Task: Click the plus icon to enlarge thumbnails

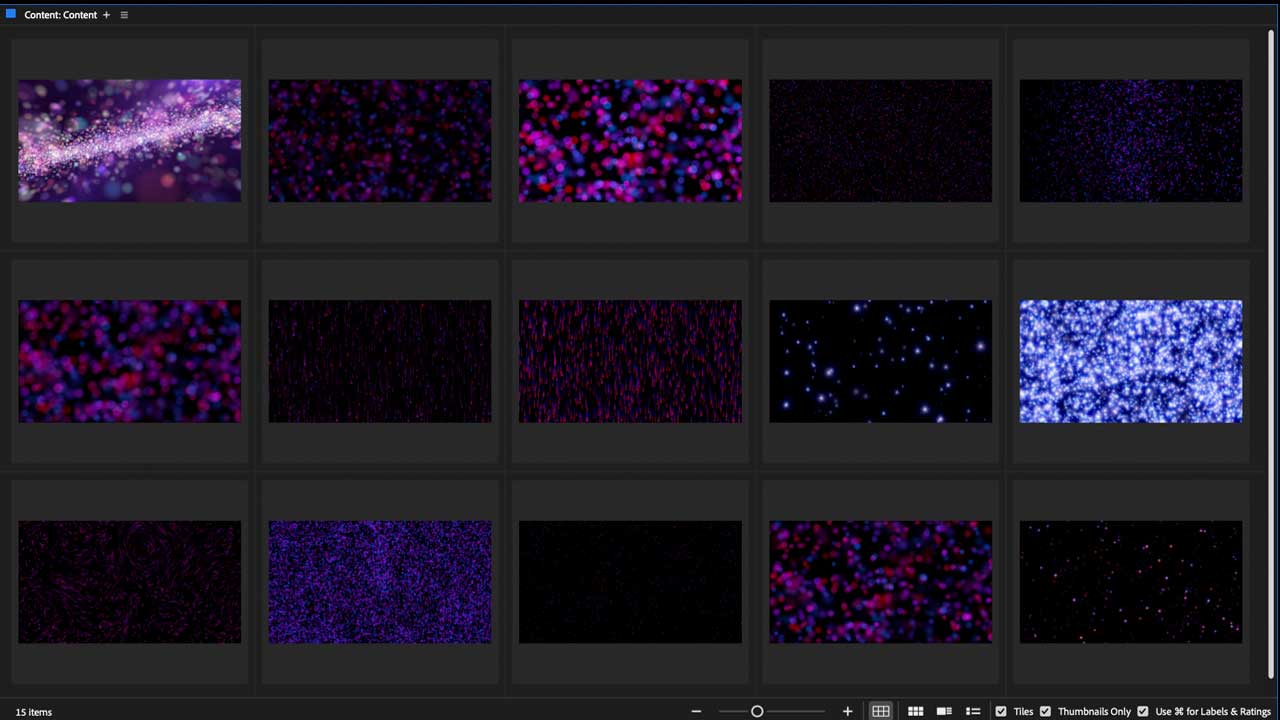Action: pyautogui.click(x=847, y=711)
